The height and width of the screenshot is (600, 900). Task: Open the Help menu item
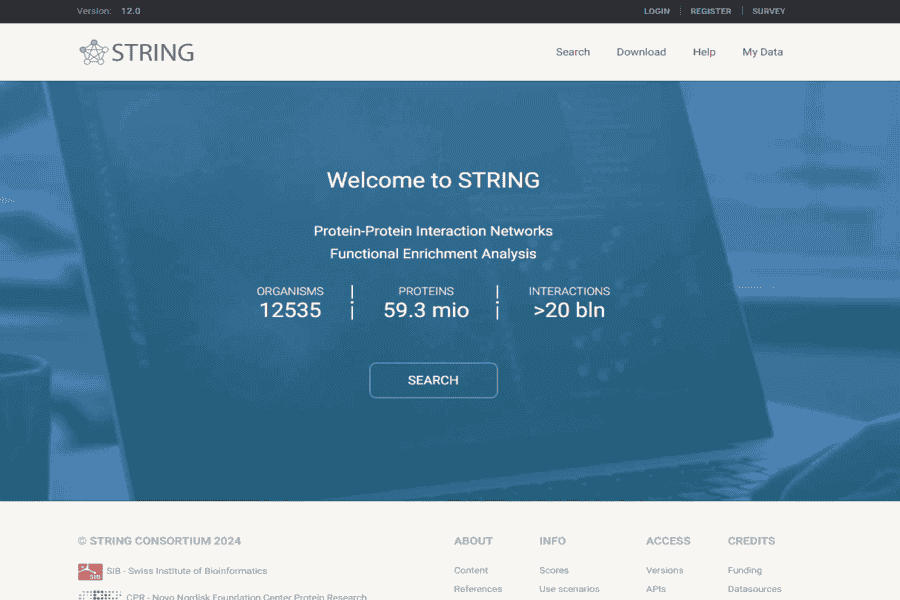(704, 52)
